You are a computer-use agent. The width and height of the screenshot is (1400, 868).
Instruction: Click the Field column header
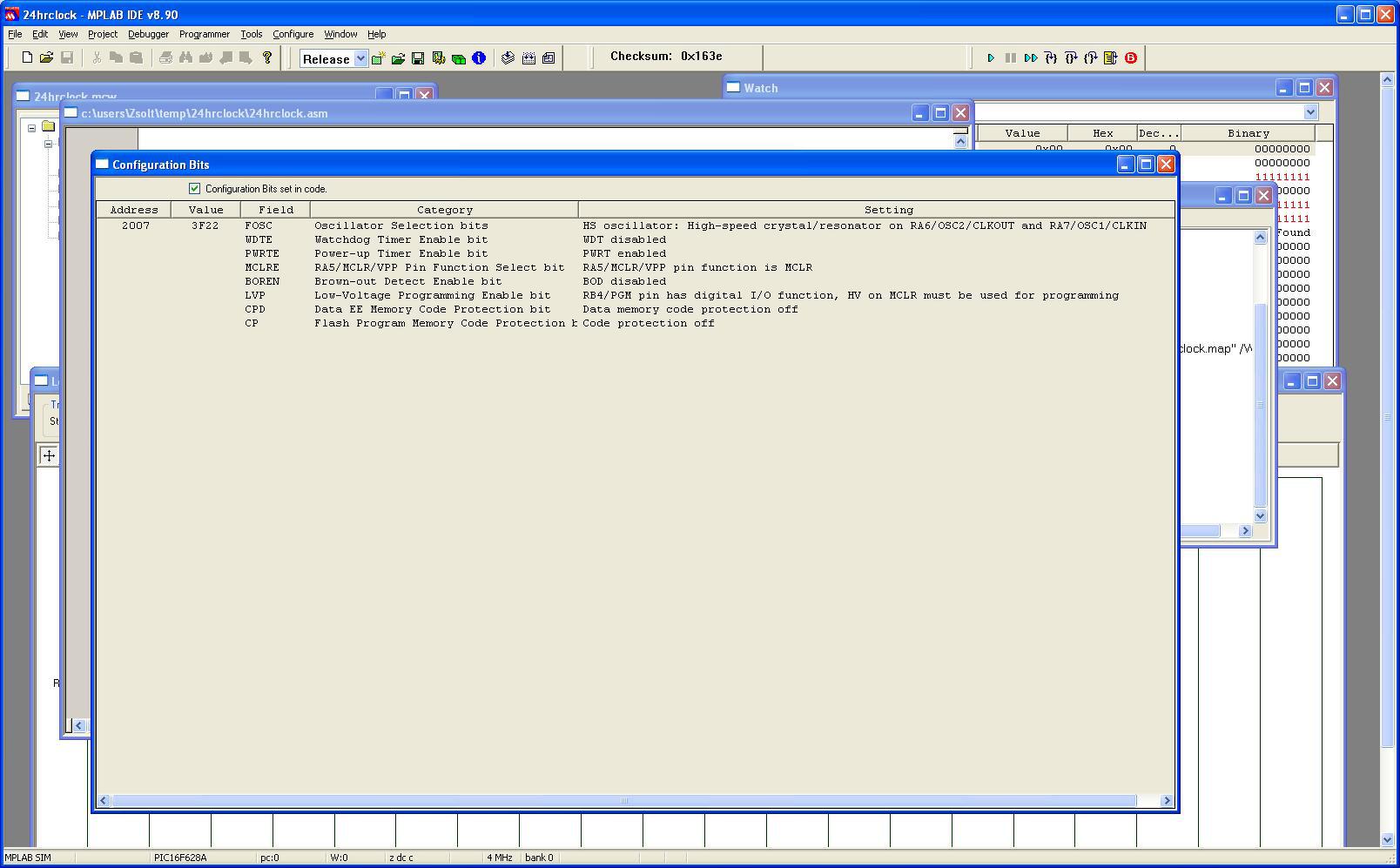(276, 210)
